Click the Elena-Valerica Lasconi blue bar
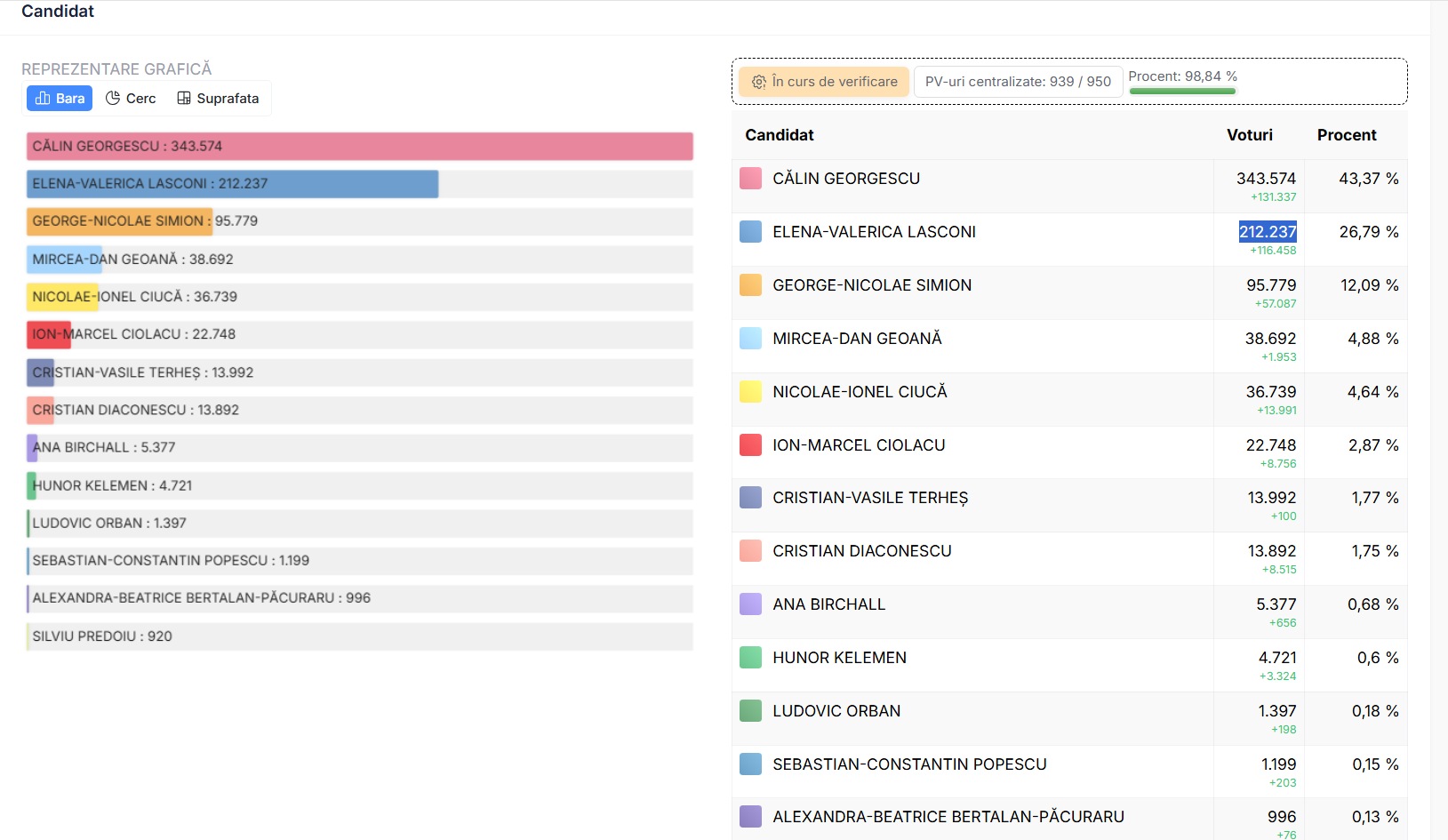The width and height of the screenshot is (1448, 840). pos(232,184)
